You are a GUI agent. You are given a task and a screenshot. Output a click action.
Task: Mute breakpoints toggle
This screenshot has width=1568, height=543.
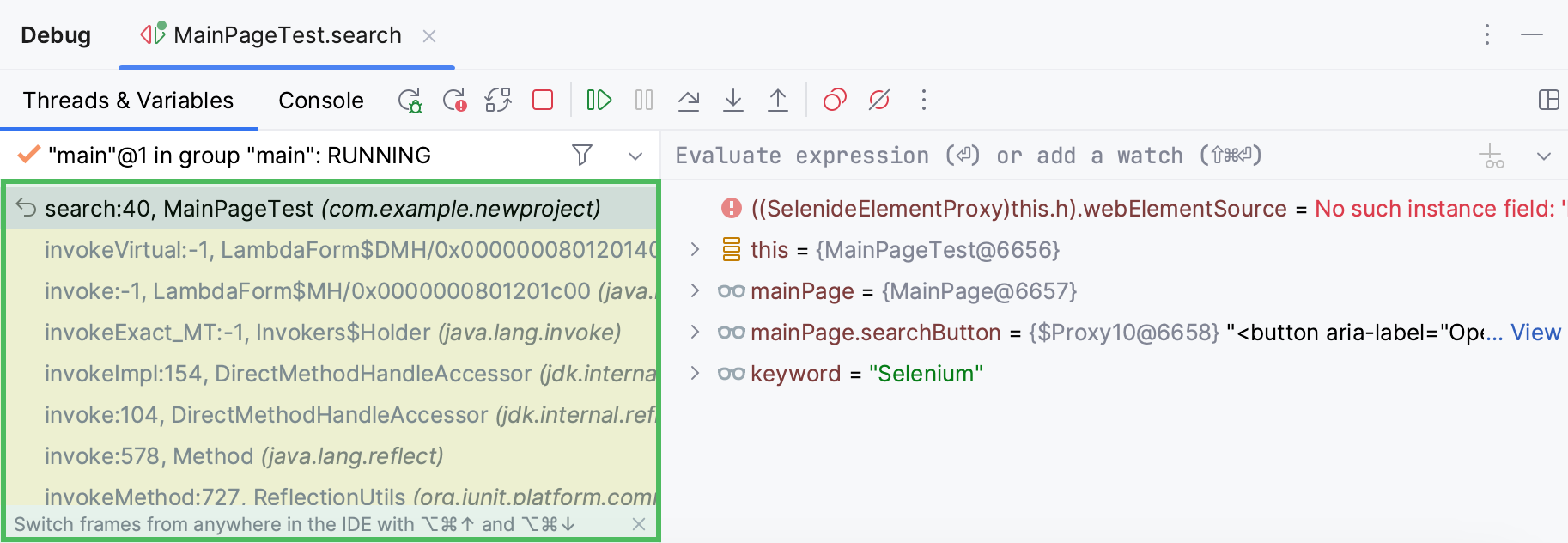point(879,101)
